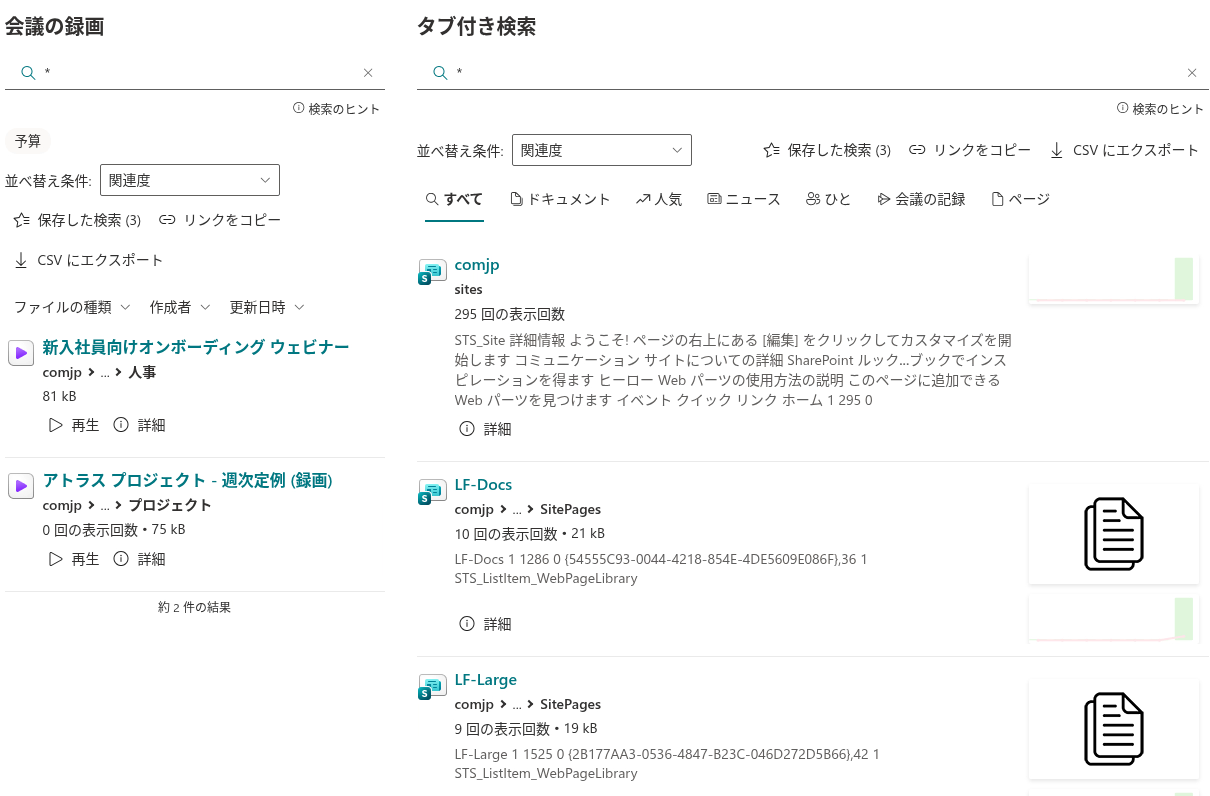
Task: Open 検索のヒント in 会議の録画 panel
Action: [x=337, y=109]
